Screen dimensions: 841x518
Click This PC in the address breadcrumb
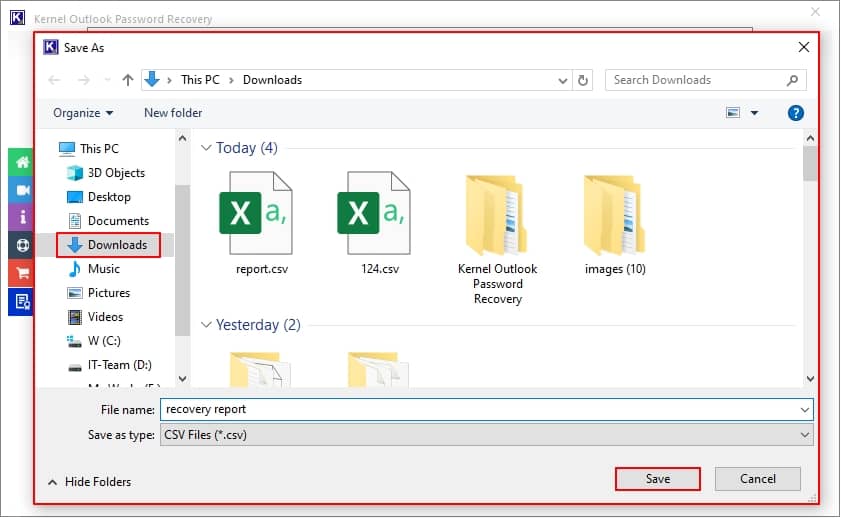click(200, 80)
